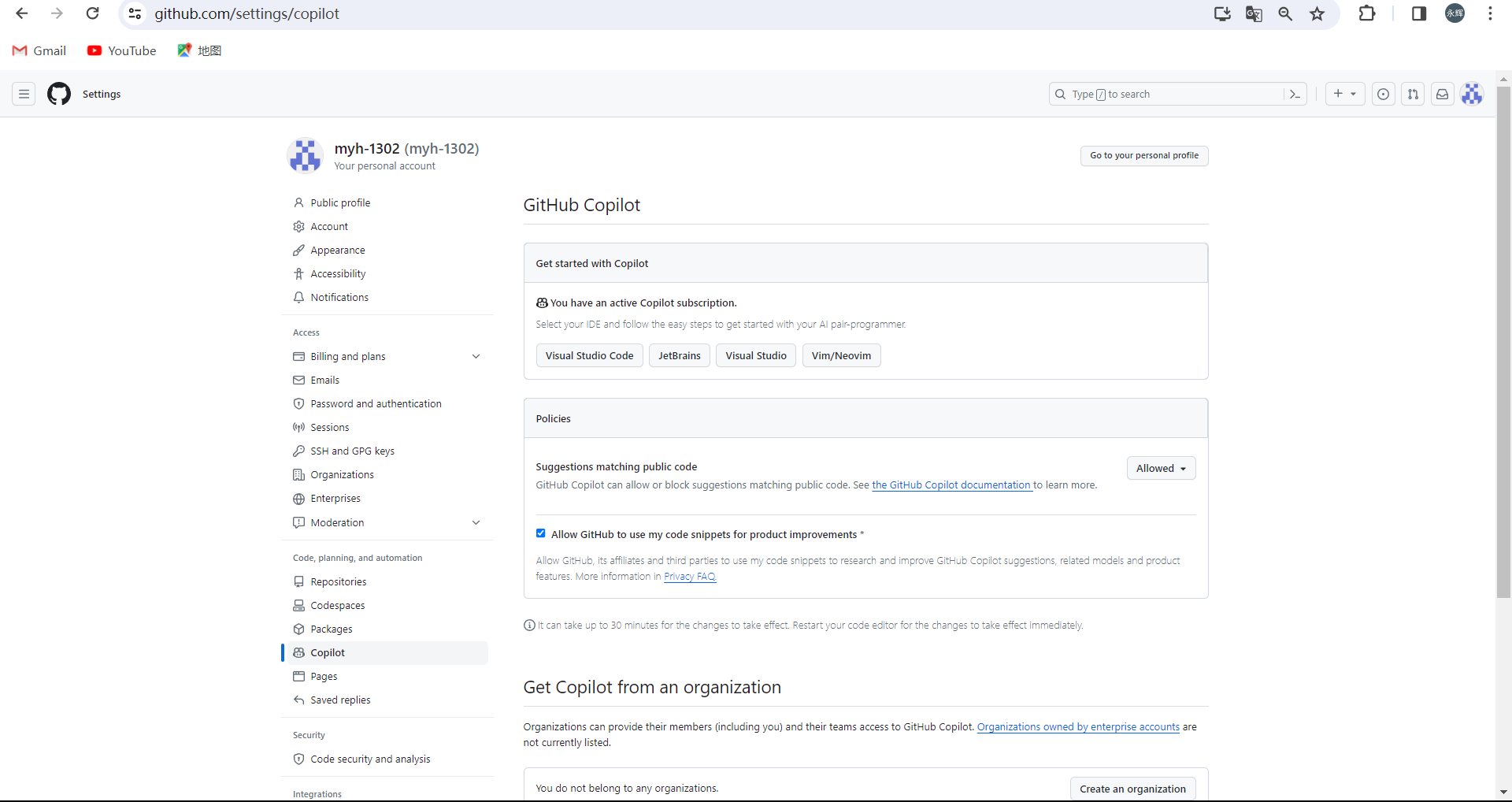Open the browser extensions puzzle icon

[x=1367, y=13]
